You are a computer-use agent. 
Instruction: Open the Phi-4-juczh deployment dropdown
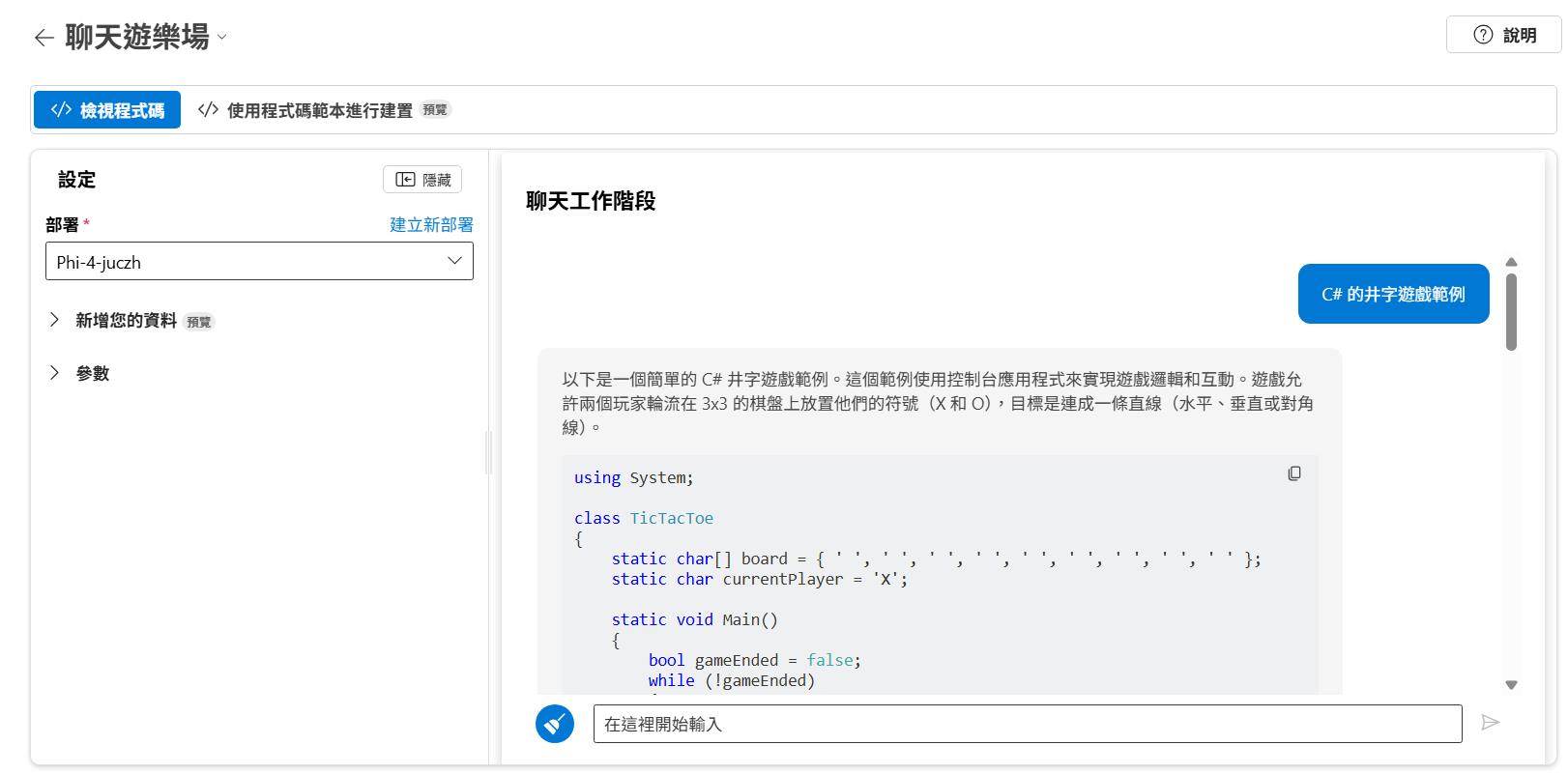pyautogui.click(x=259, y=262)
